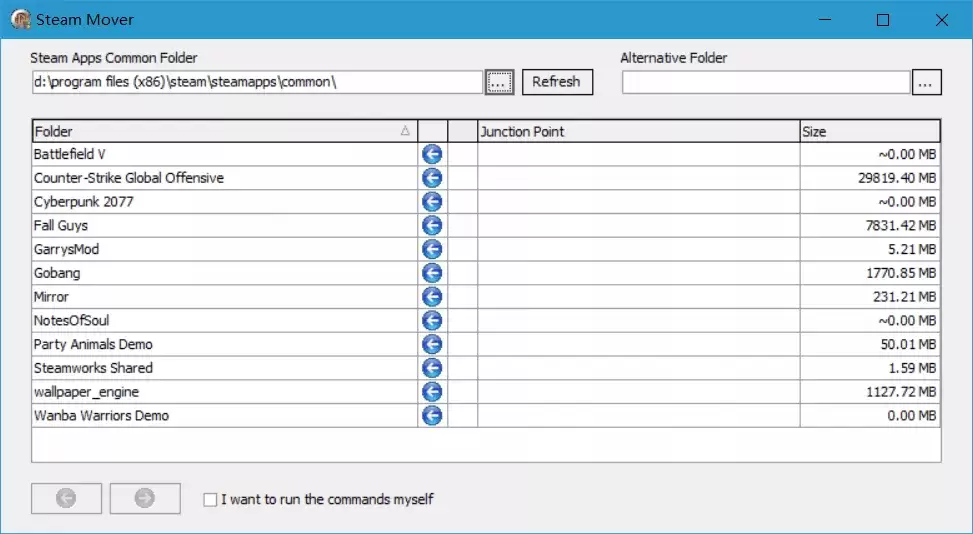
Task: Click the blue arrow icon for Counter-Strike Global Offensive
Action: (x=432, y=178)
